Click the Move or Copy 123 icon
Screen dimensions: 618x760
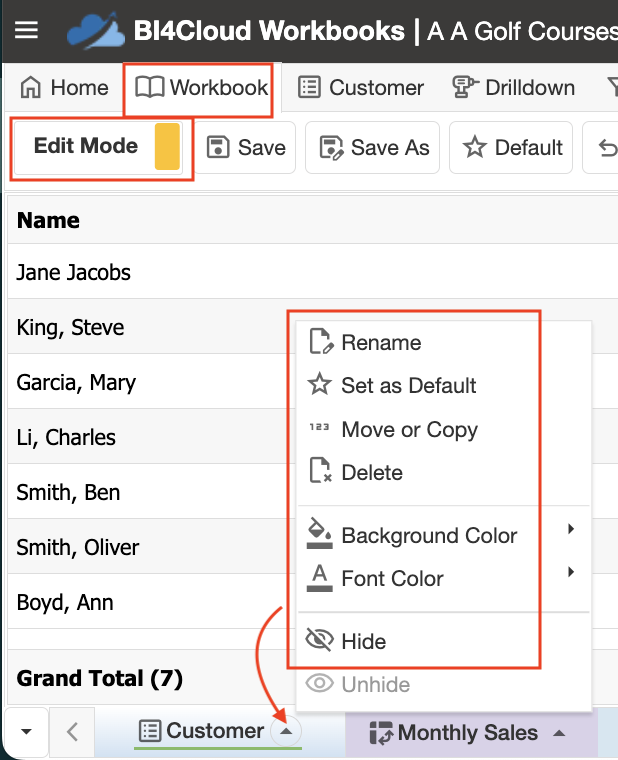(x=319, y=427)
